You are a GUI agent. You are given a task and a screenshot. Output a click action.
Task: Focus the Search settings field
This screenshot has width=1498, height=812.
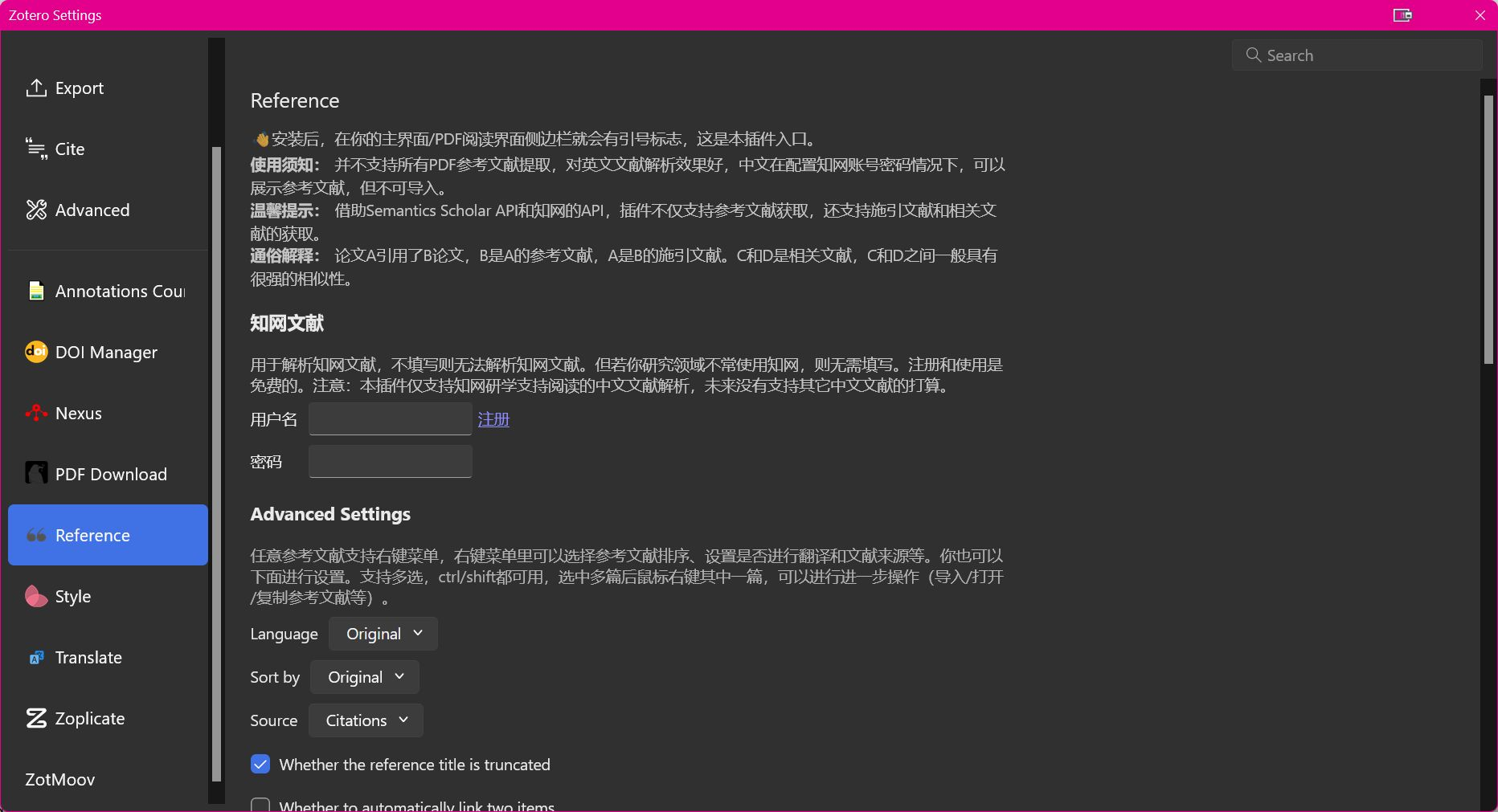(x=1357, y=55)
